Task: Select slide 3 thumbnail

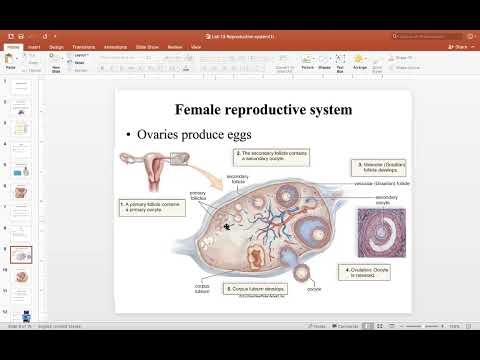Action: [x=21, y=129]
